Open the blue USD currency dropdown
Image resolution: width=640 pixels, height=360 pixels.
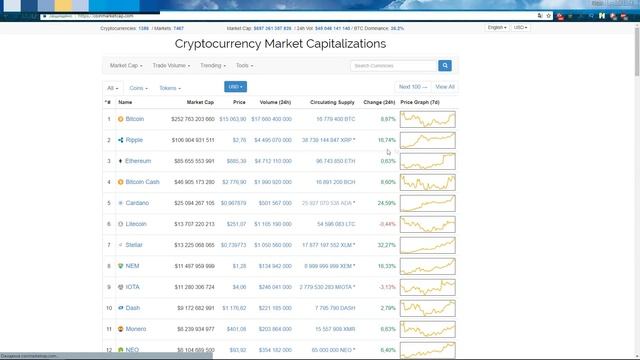click(236, 87)
